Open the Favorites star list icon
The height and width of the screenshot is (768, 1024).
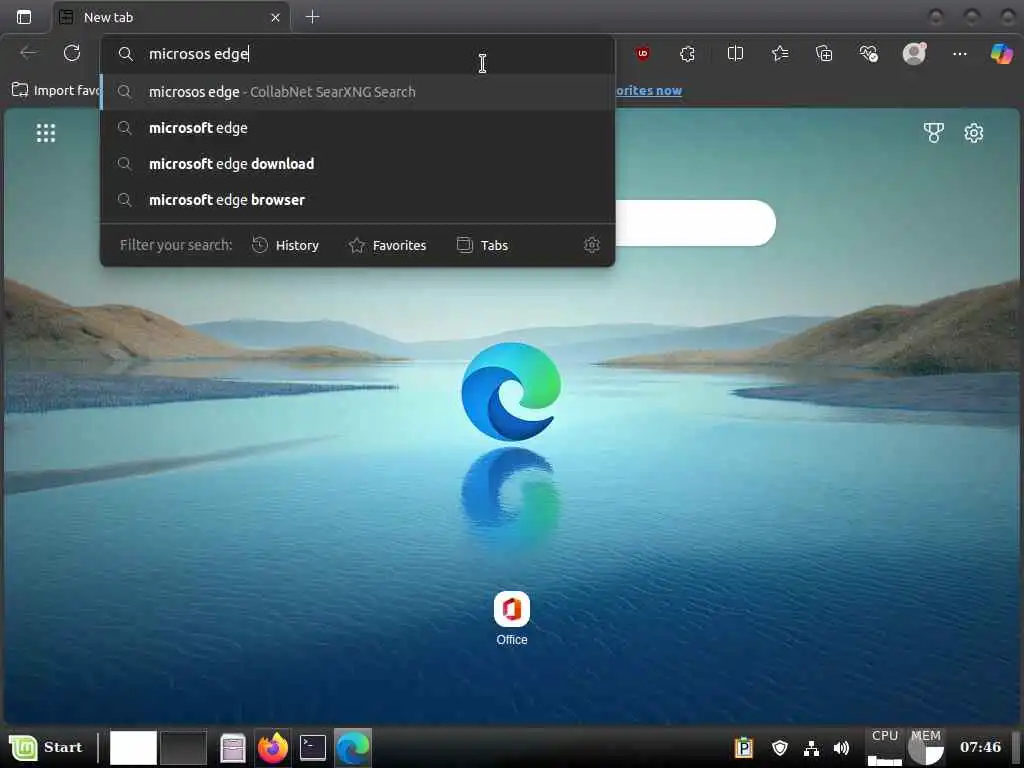[780, 54]
